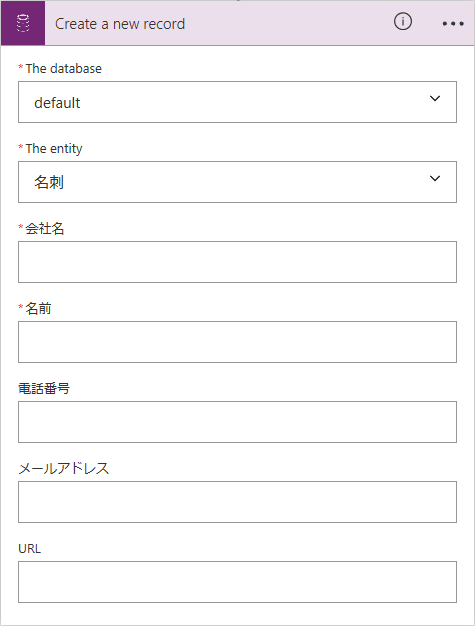The height and width of the screenshot is (626, 475).
Task: Click the chevron on the entity field
Action: 435,178
